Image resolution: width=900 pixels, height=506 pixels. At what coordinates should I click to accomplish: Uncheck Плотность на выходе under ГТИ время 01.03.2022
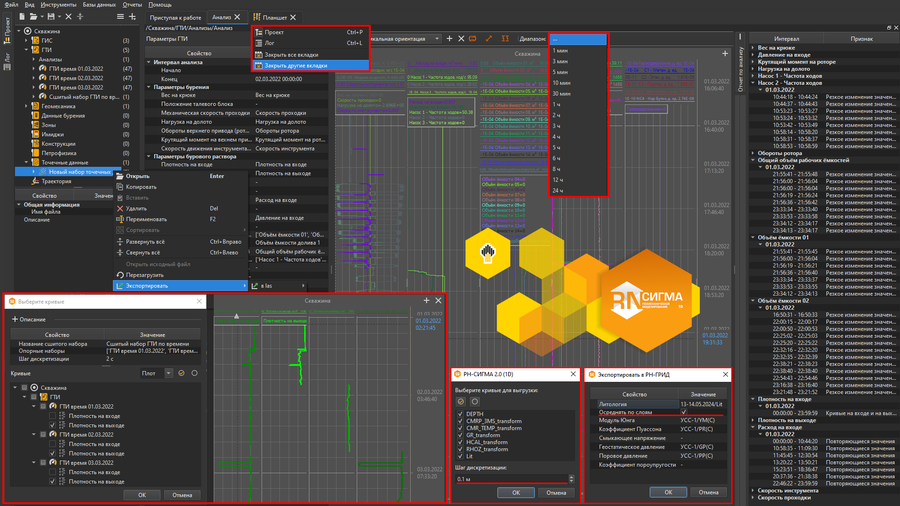coord(53,425)
